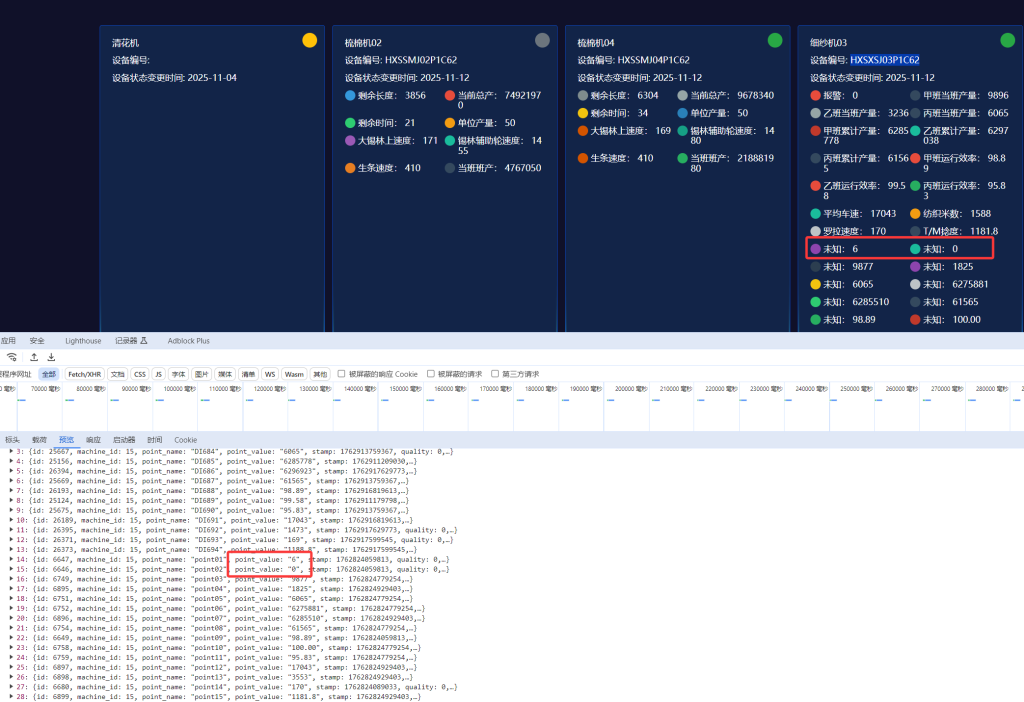
Task: Click the red 报警 dot on 细纱机03
Action: click(x=815, y=96)
